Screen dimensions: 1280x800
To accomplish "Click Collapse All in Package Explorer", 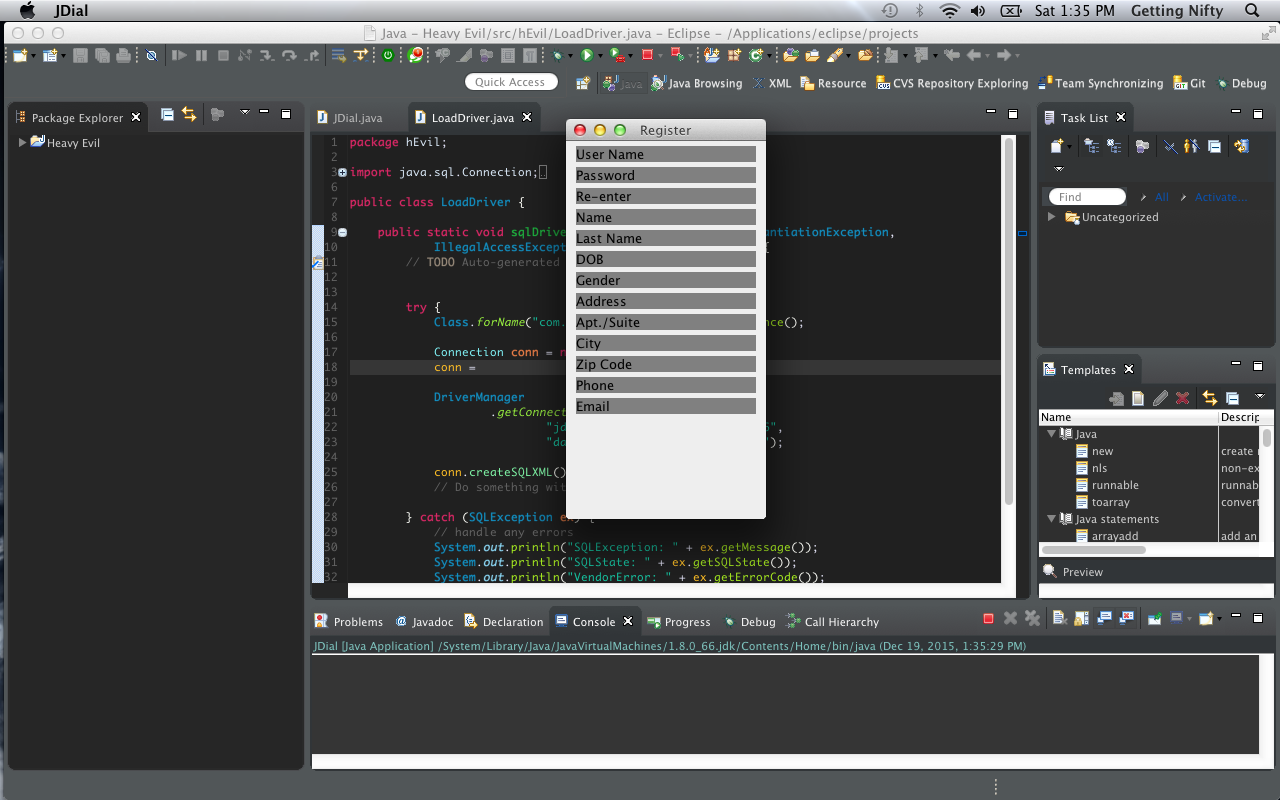I will [x=167, y=115].
